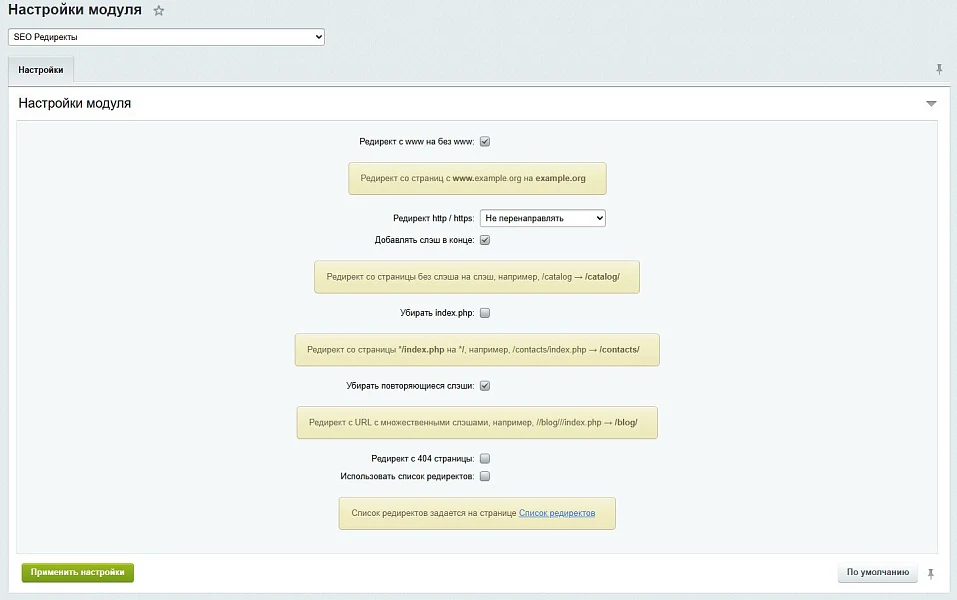Screen dimensions: 957x600
Task: Click the Редирект http / https label
Action: (x=433, y=218)
